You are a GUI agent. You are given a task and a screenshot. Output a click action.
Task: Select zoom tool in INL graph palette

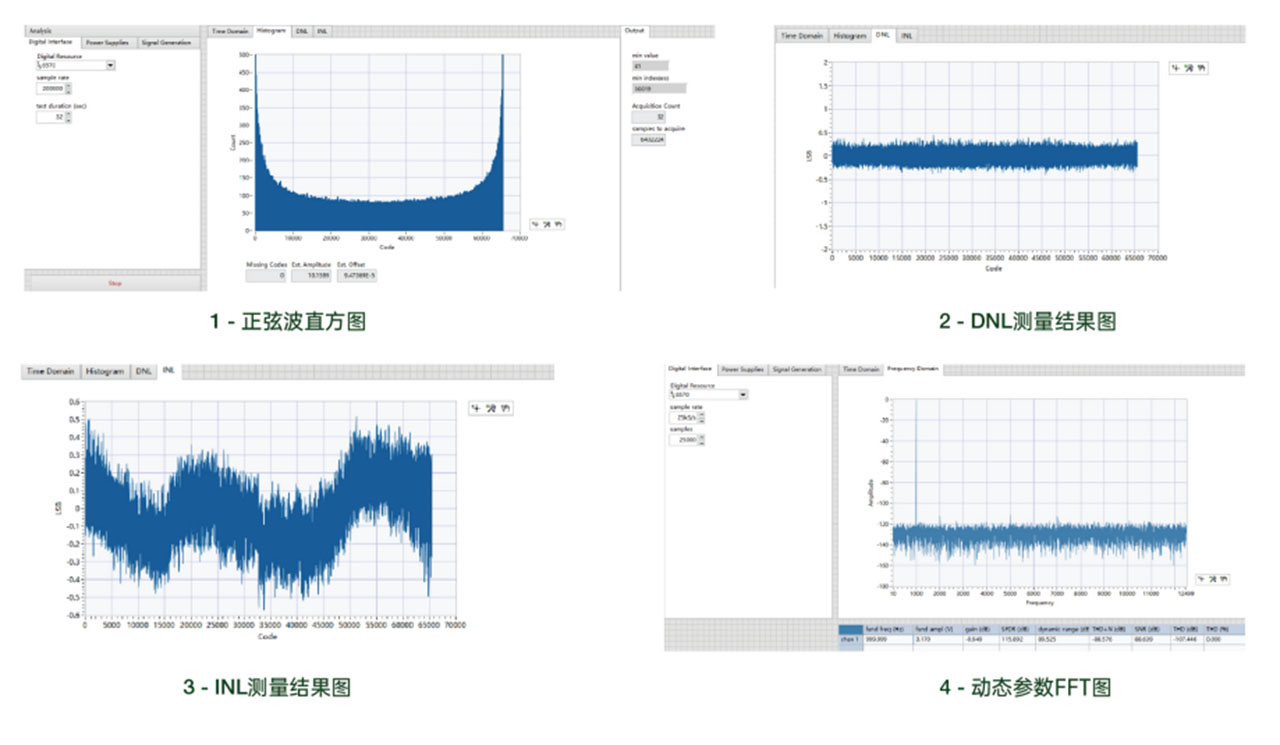[491, 408]
